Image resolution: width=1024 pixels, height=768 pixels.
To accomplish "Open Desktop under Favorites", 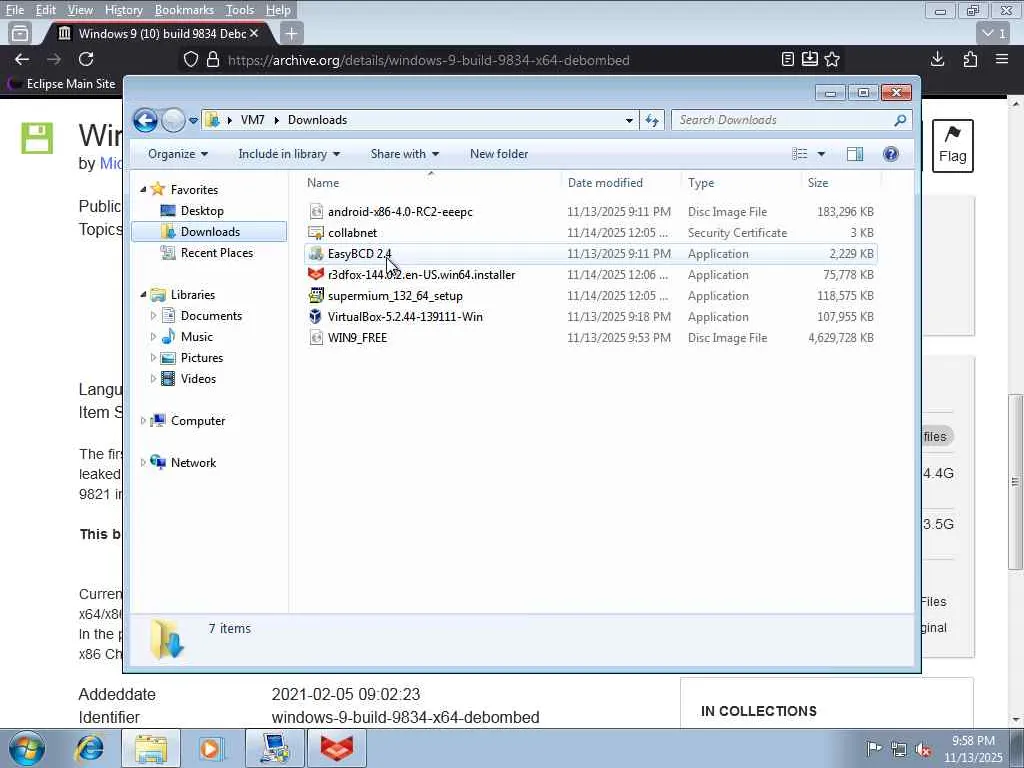I will [202, 211].
